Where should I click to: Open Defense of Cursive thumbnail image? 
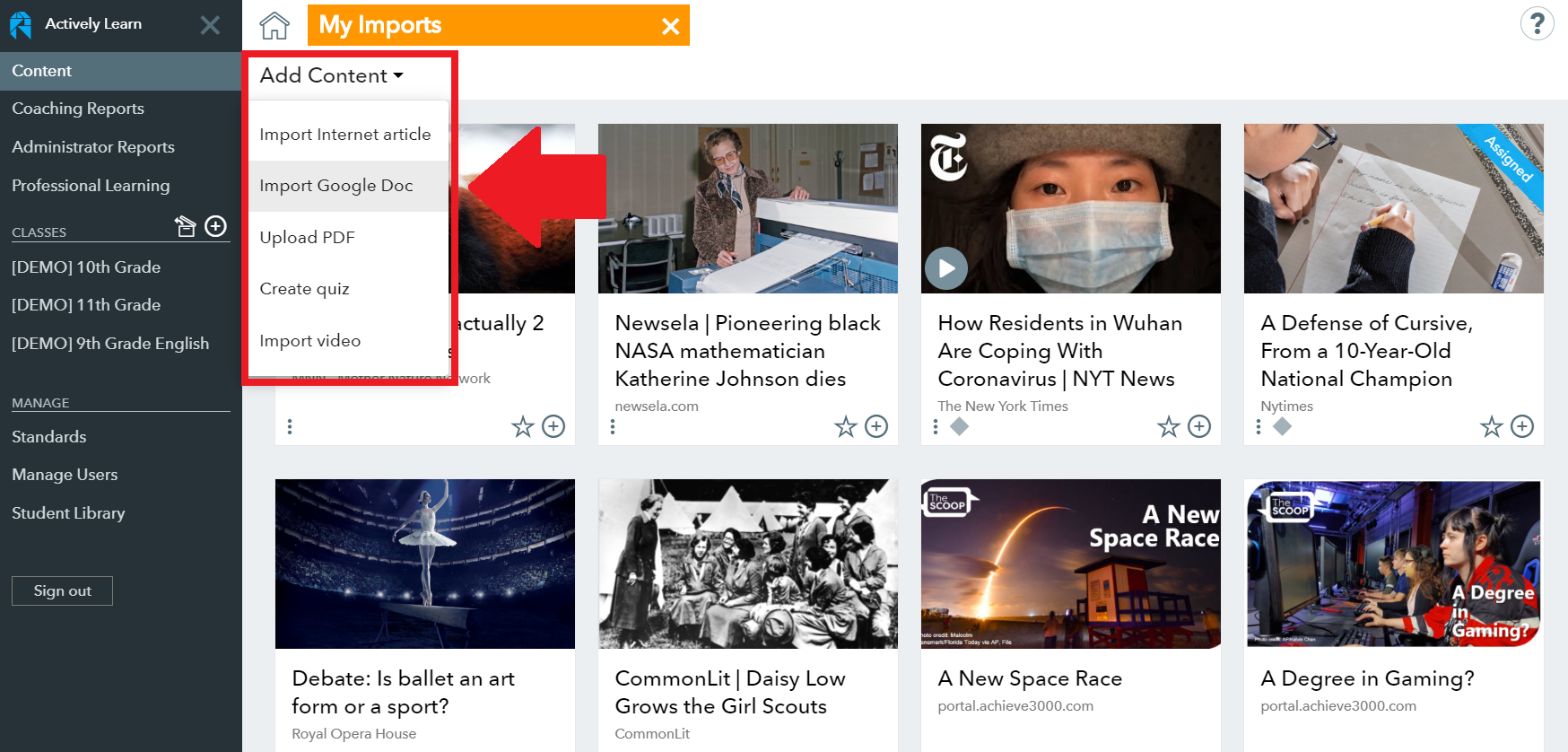tap(1394, 208)
